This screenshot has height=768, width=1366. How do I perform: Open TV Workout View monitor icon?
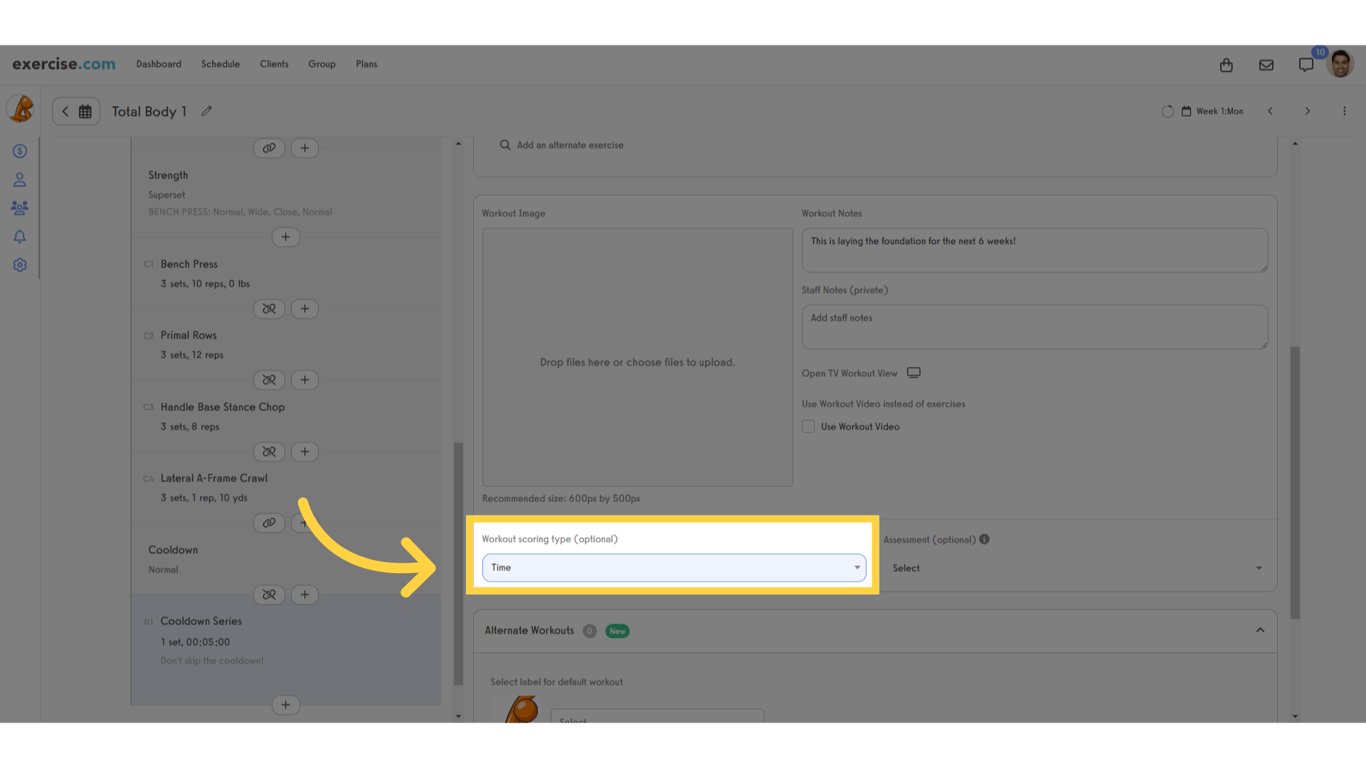pos(913,371)
